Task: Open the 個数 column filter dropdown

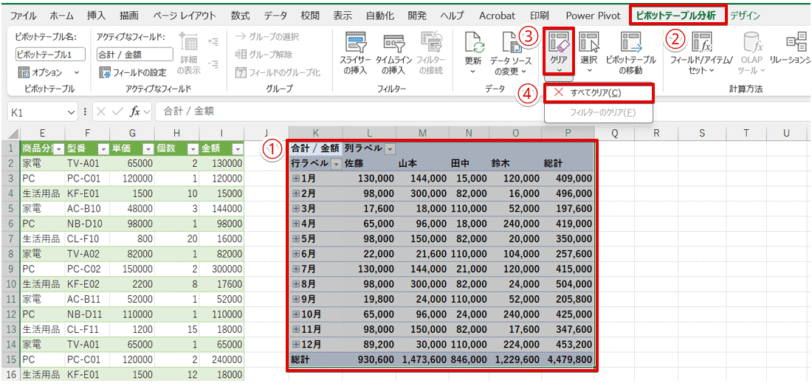Action: [x=192, y=149]
